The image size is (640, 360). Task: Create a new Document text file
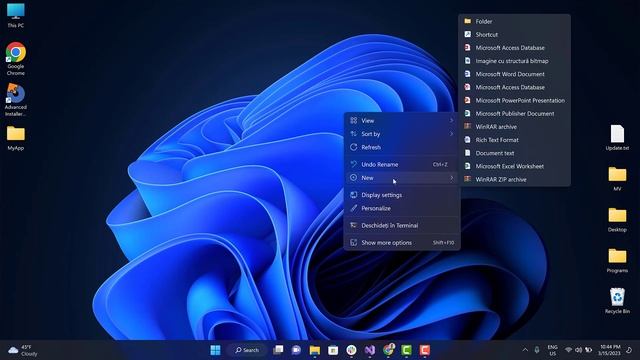click(514, 153)
